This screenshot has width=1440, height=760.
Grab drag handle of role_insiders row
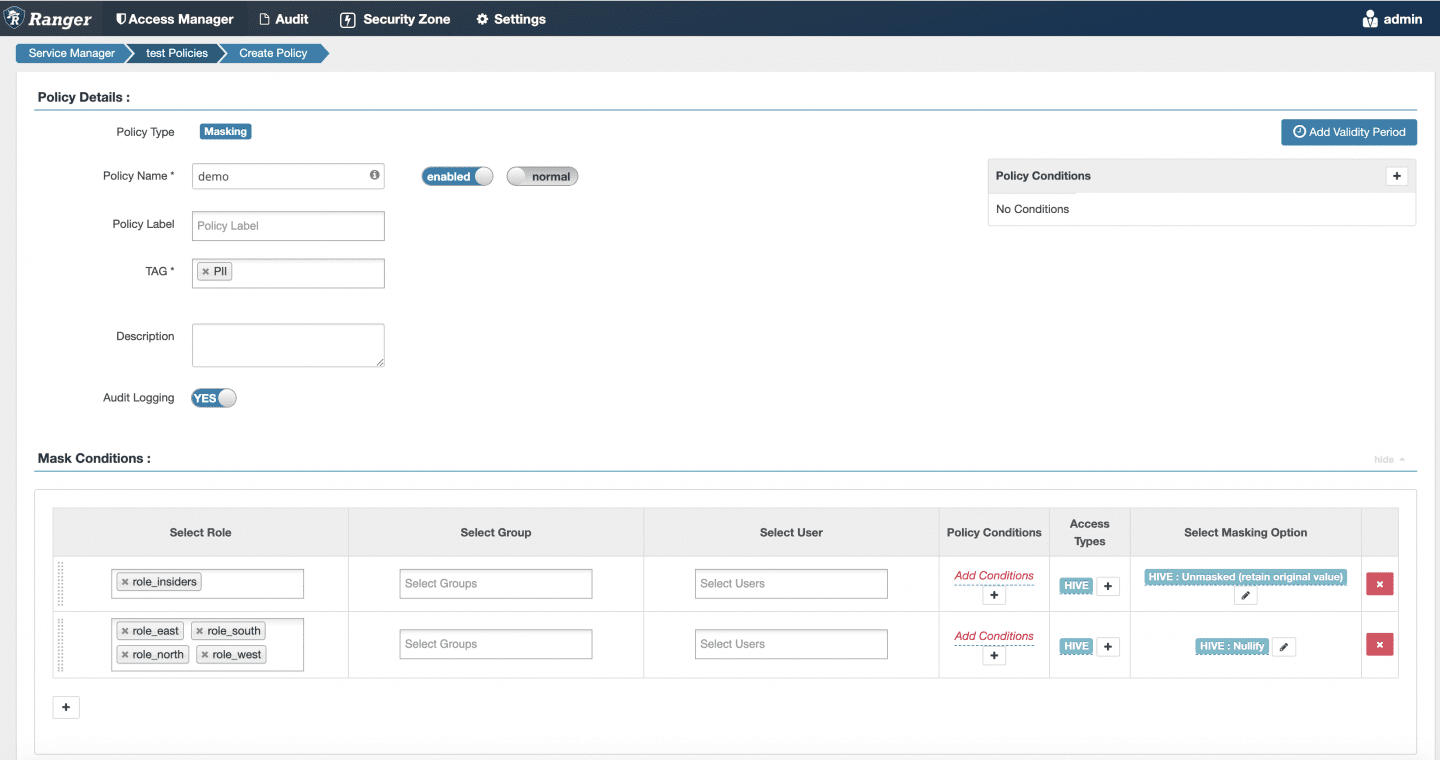click(x=60, y=584)
